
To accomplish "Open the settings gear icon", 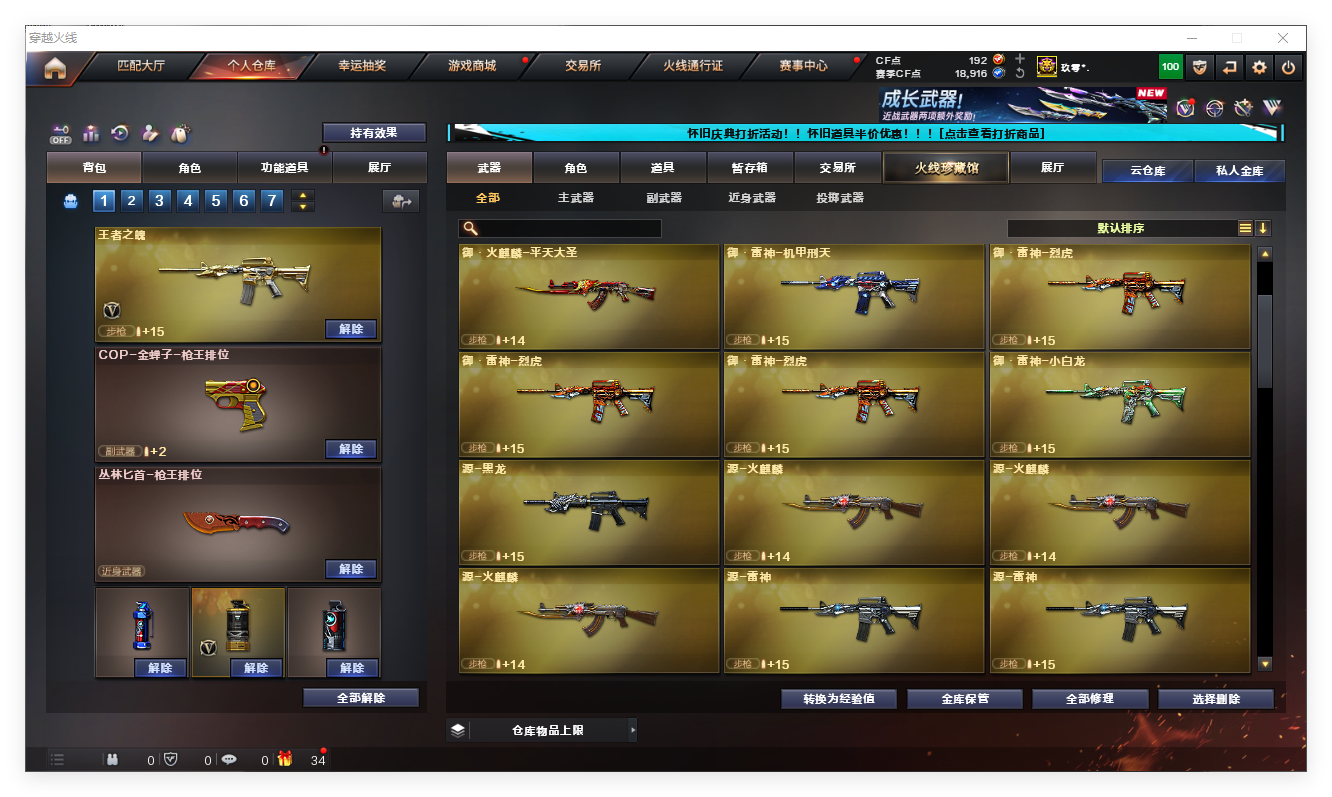I will (x=1259, y=67).
